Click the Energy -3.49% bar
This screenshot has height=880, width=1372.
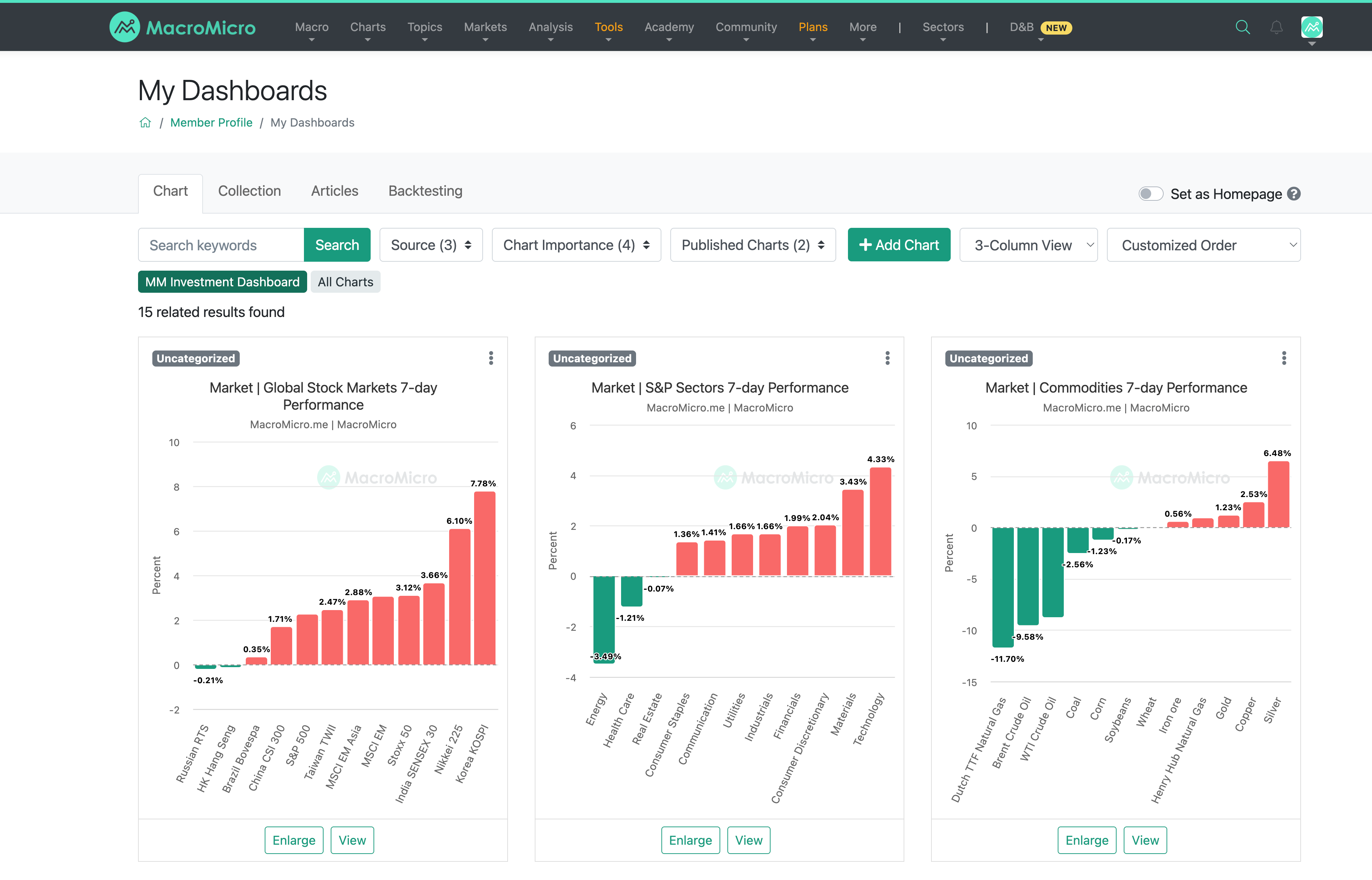pyautogui.click(x=604, y=619)
